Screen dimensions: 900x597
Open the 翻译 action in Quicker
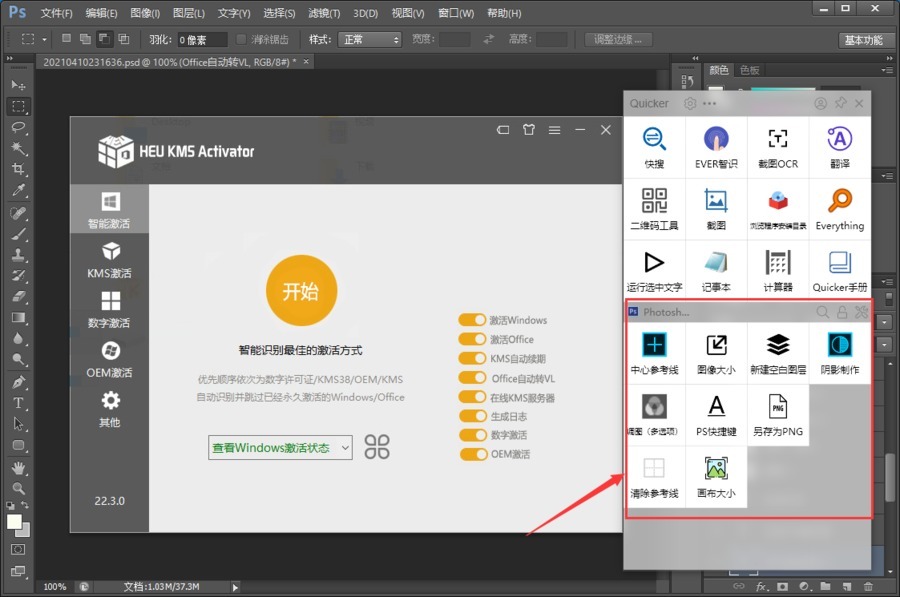(x=840, y=148)
